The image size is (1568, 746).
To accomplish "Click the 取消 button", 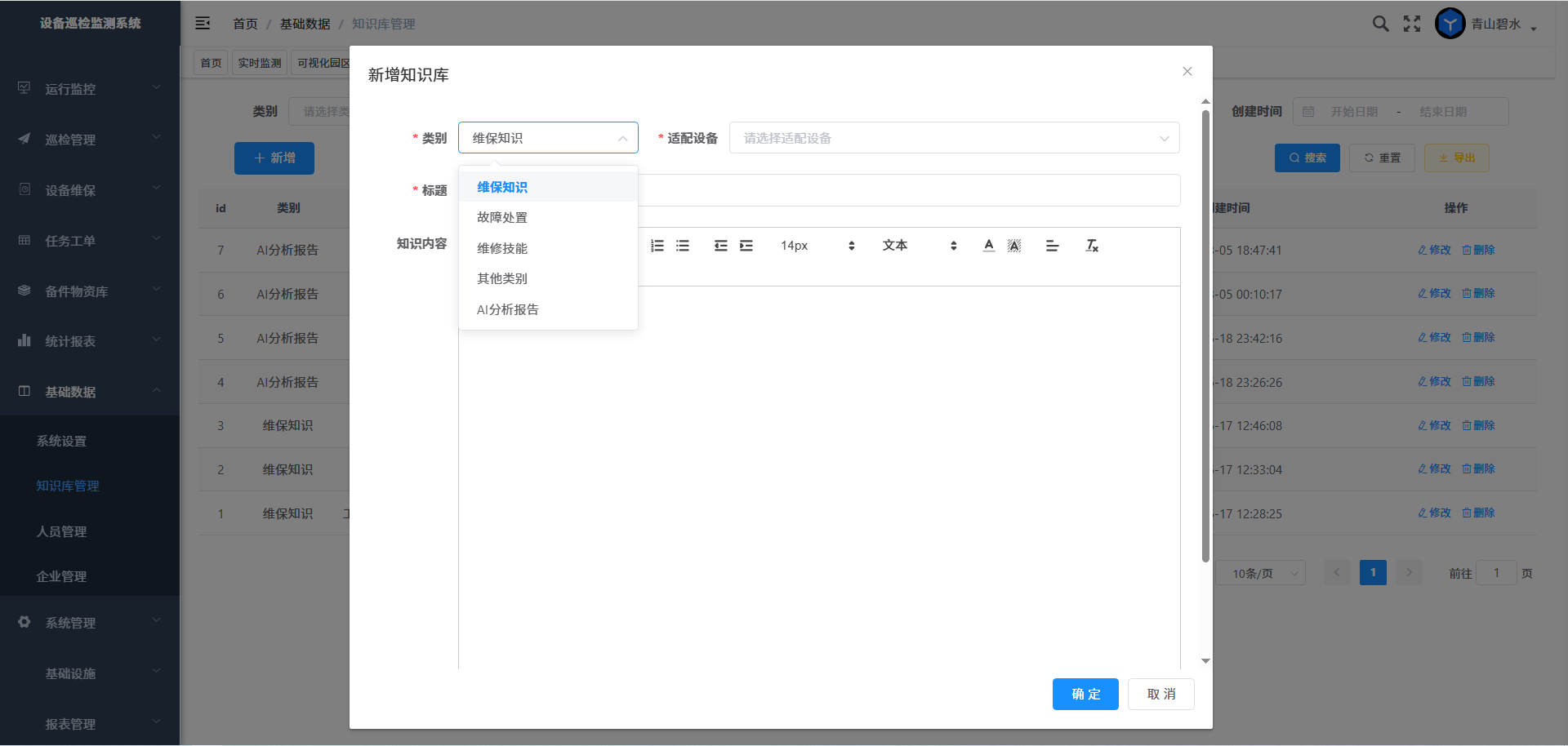I will (1160, 694).
